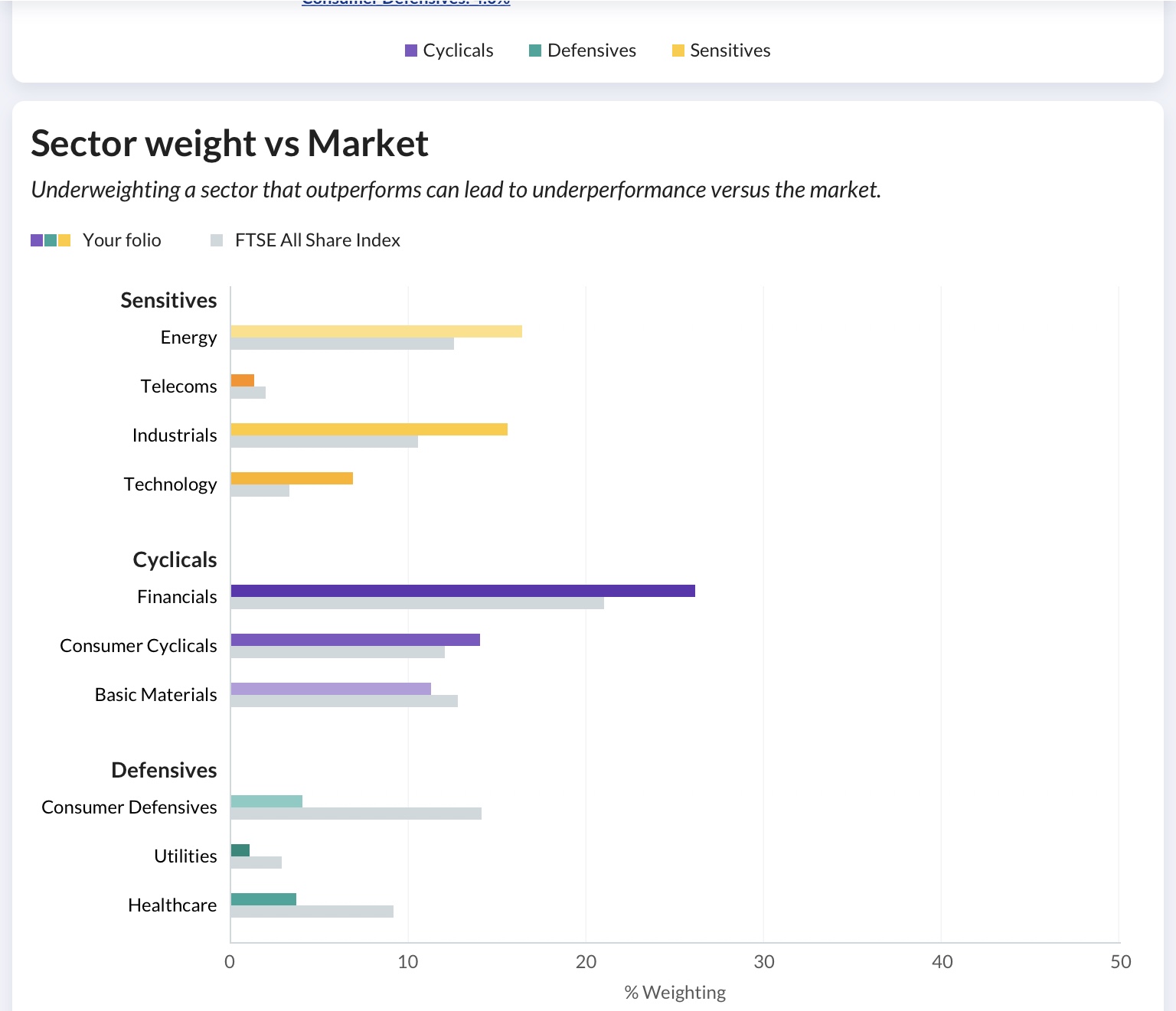Toggle the Defensives legend item

pyautogui.click(x=583, y=51)
